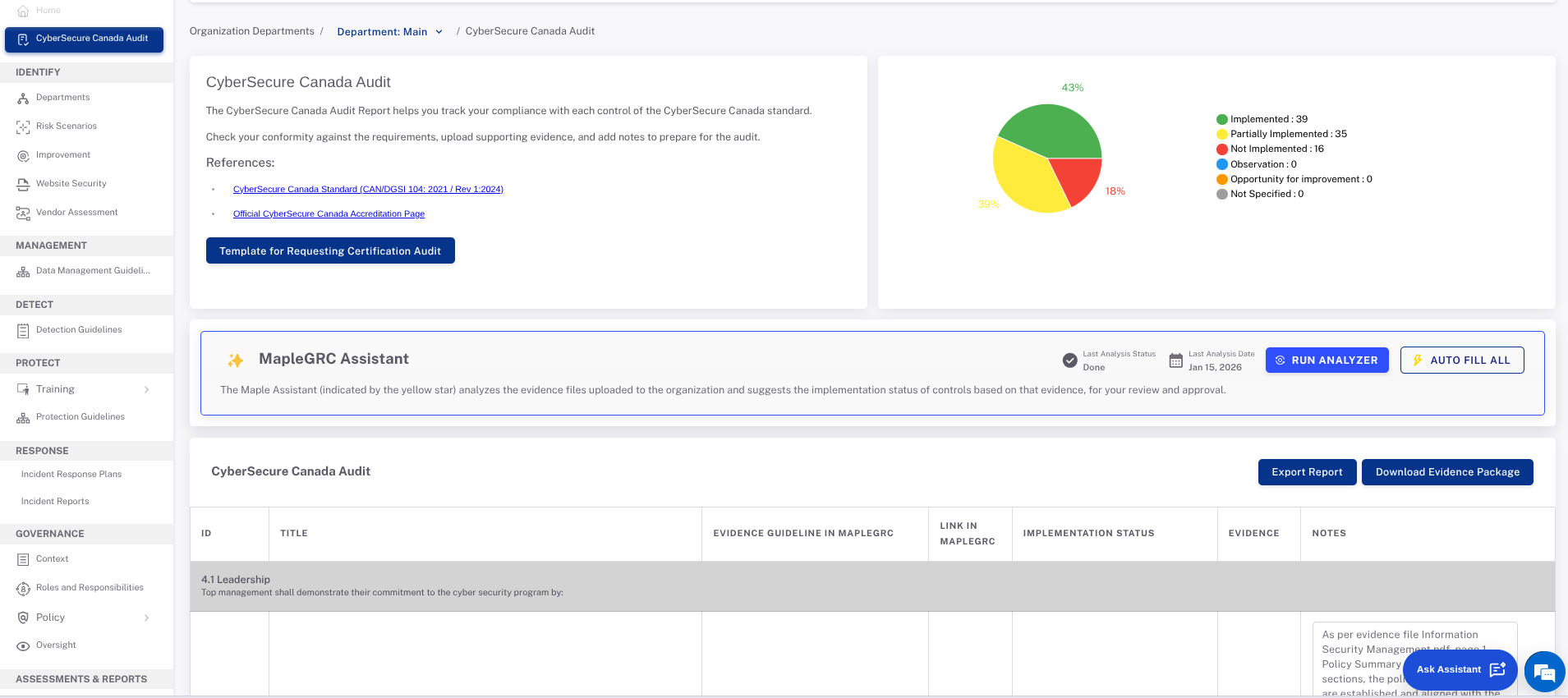Click the Policy shield icon
The height and width of the screenshot is (698, 1568).
[x=23, y=618]
